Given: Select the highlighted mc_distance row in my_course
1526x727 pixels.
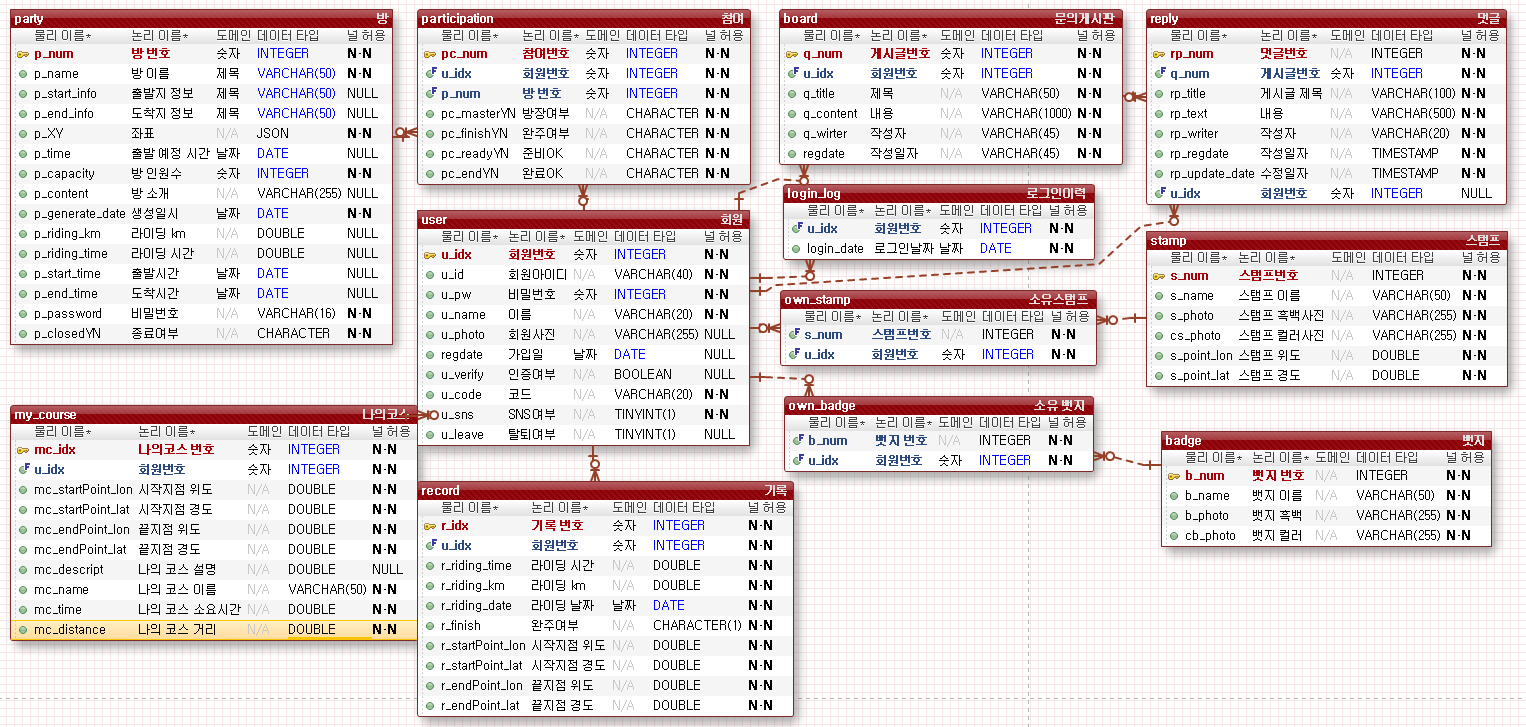Looking at the screenshot, I should click(x=214, y=629).
